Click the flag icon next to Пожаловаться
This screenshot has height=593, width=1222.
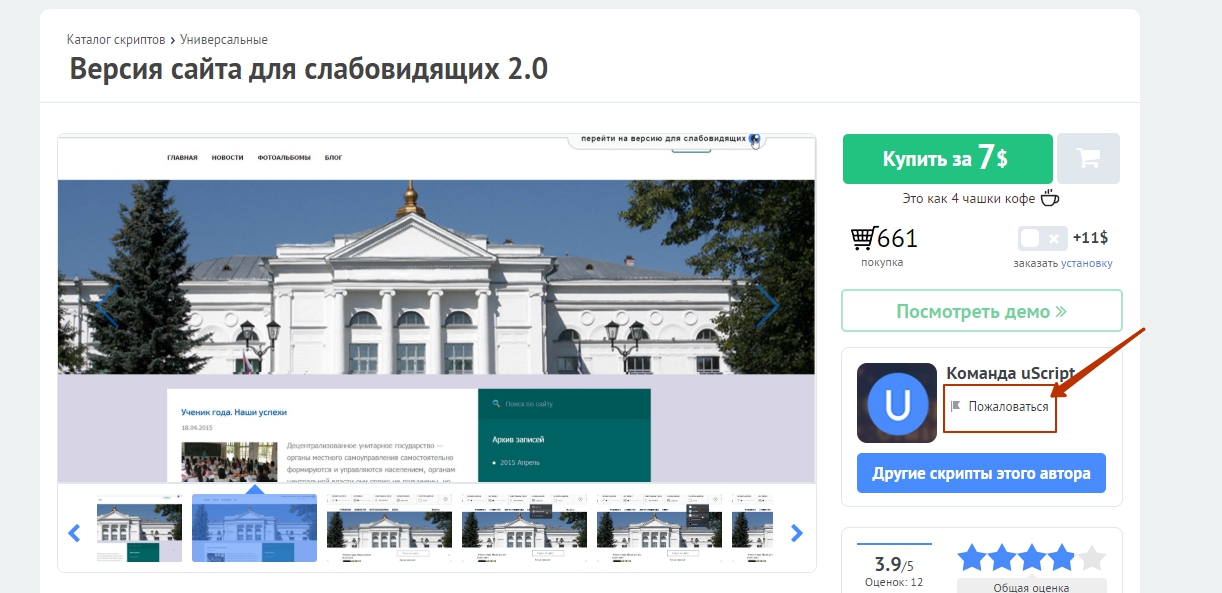tap(955, 406)
